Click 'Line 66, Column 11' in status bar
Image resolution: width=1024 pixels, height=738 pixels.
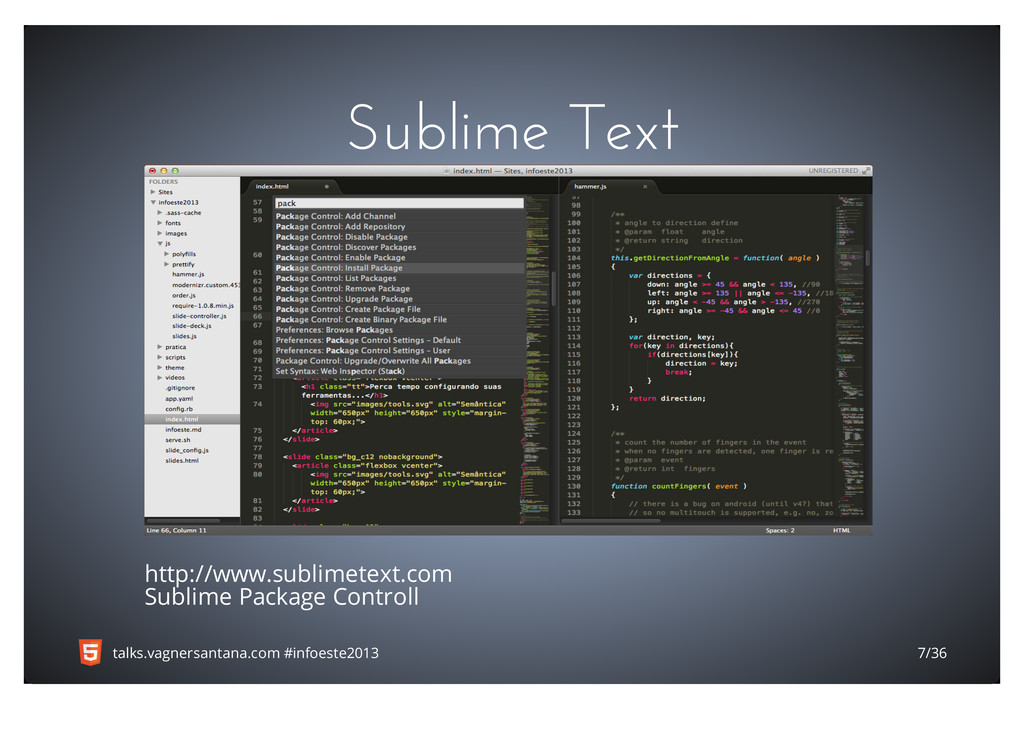(x=176, y=530)
